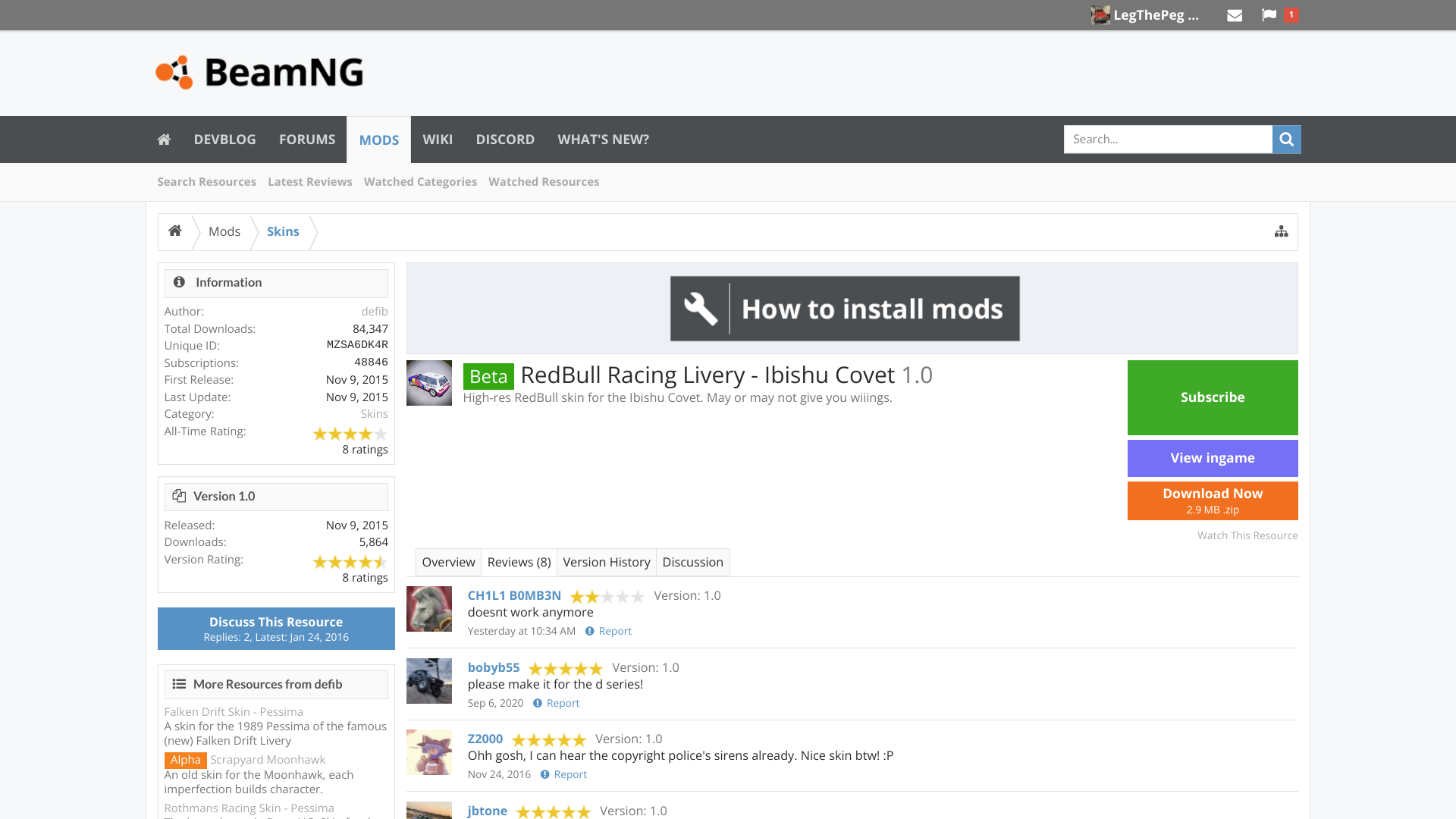Screen dimensions: 1456x819
Task: Click the BeamNG logo
Action: point(259,73)
